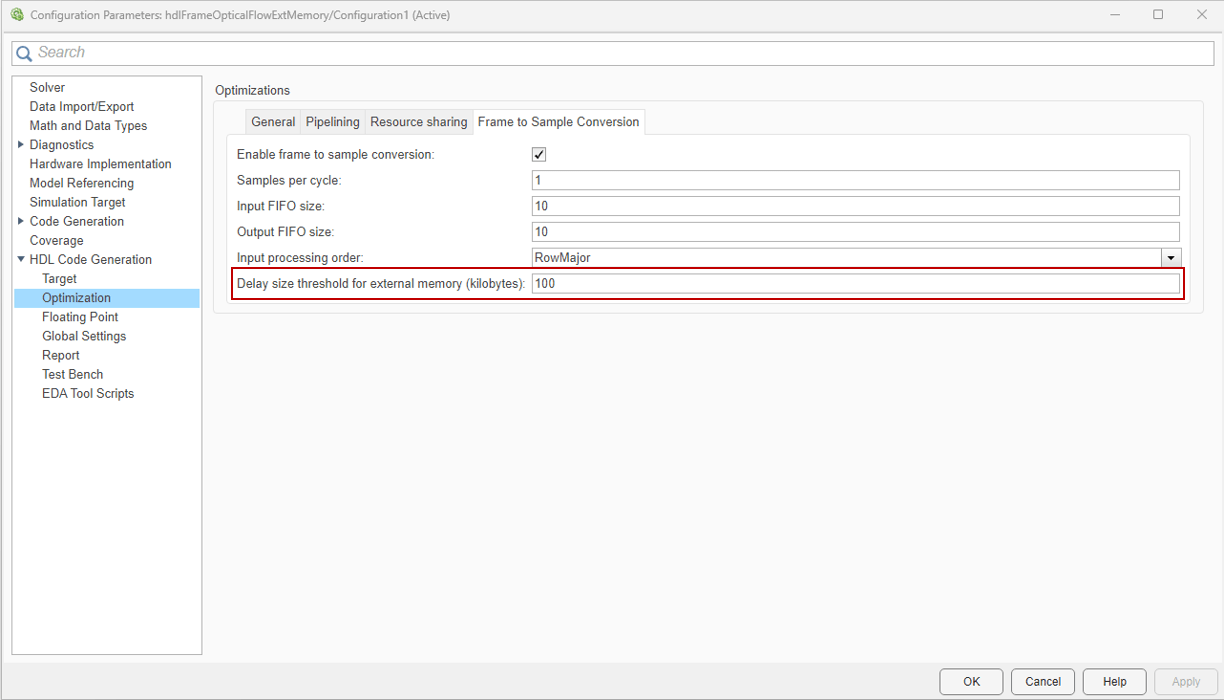Expand the Diagnostics tree node
The width and height of the screenshot is (1225, 700).
pyautogui.click(x=21, y=145)
